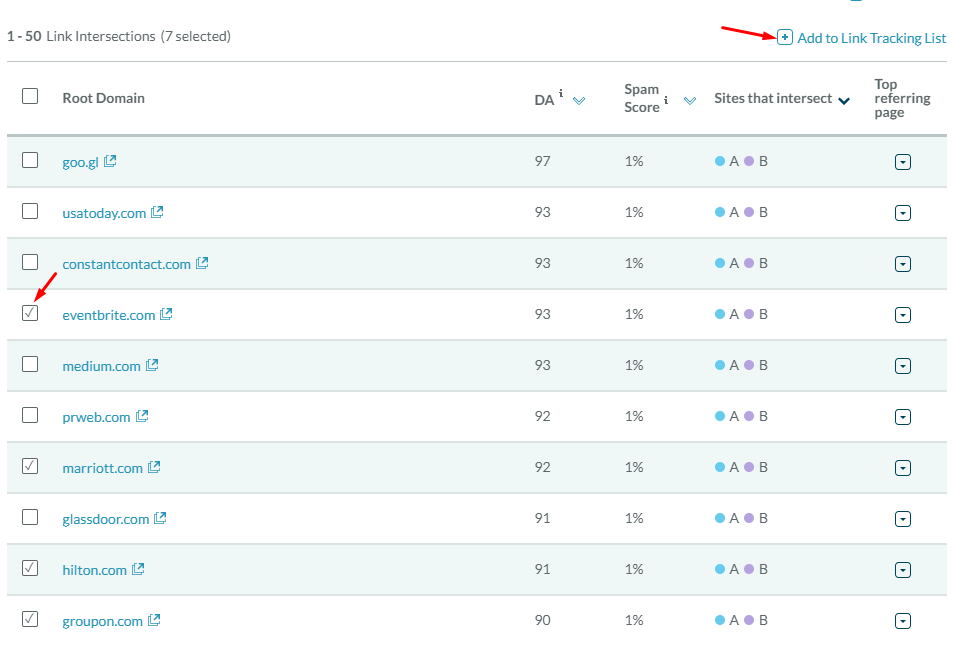
Task: Open hilton.com via the external link icon
Action: pyautogui.click(x=139, y=569)
